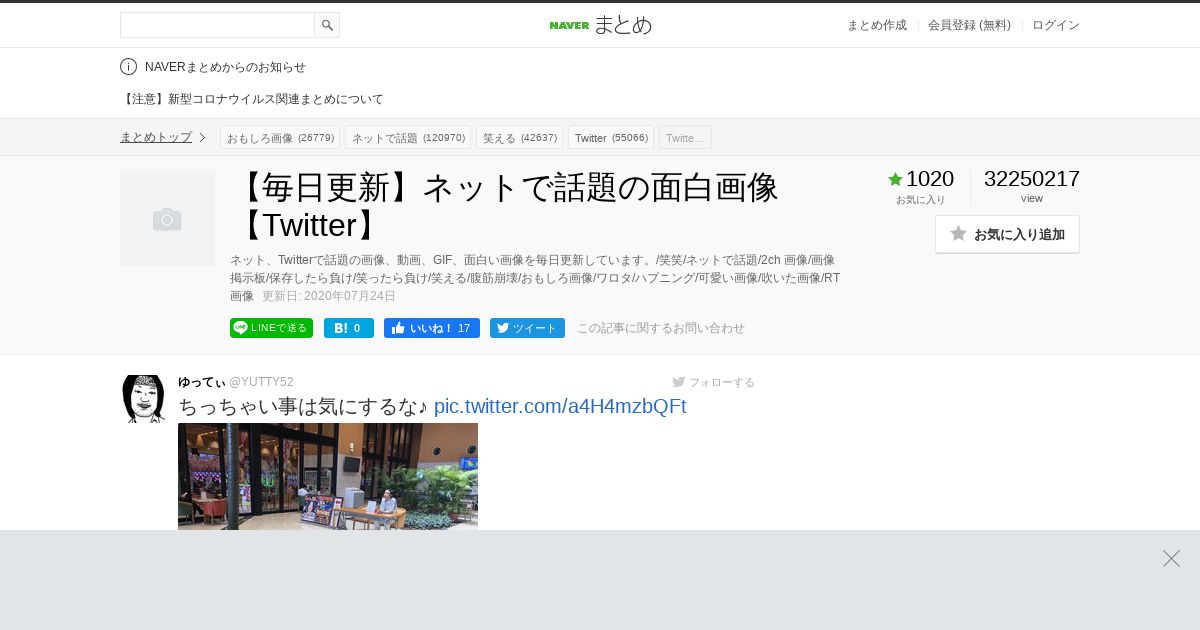
Task: Focus the search input field
Action: [217, 25]
